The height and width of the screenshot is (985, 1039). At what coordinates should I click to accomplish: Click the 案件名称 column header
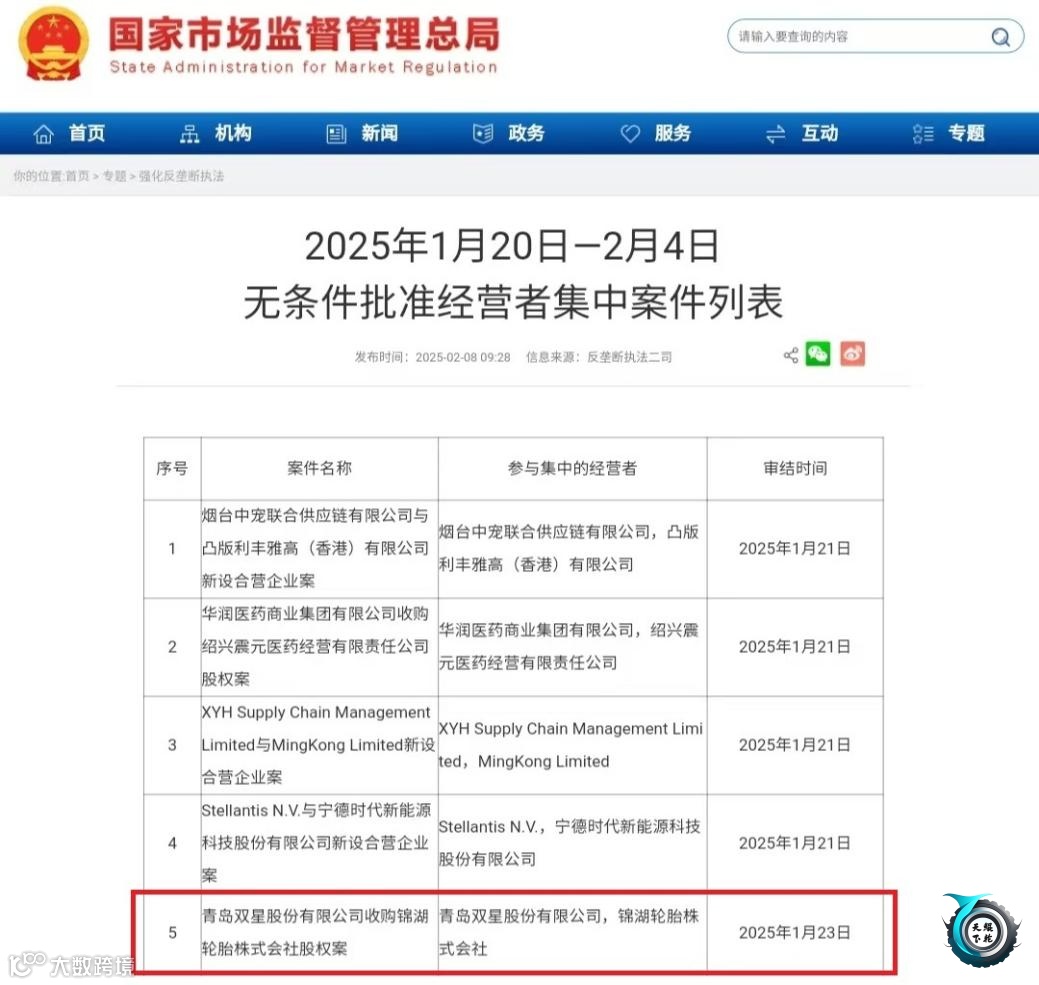[x=319, y=468]
